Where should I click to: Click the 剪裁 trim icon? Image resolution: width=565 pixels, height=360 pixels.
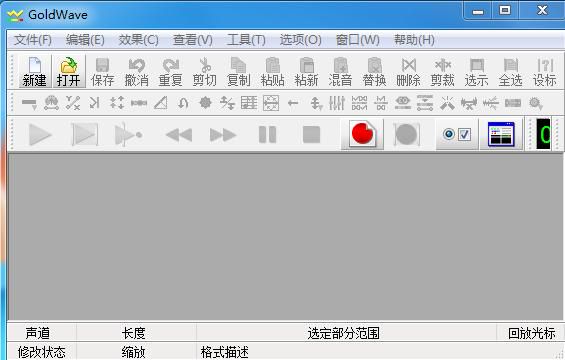coord(442,71)
